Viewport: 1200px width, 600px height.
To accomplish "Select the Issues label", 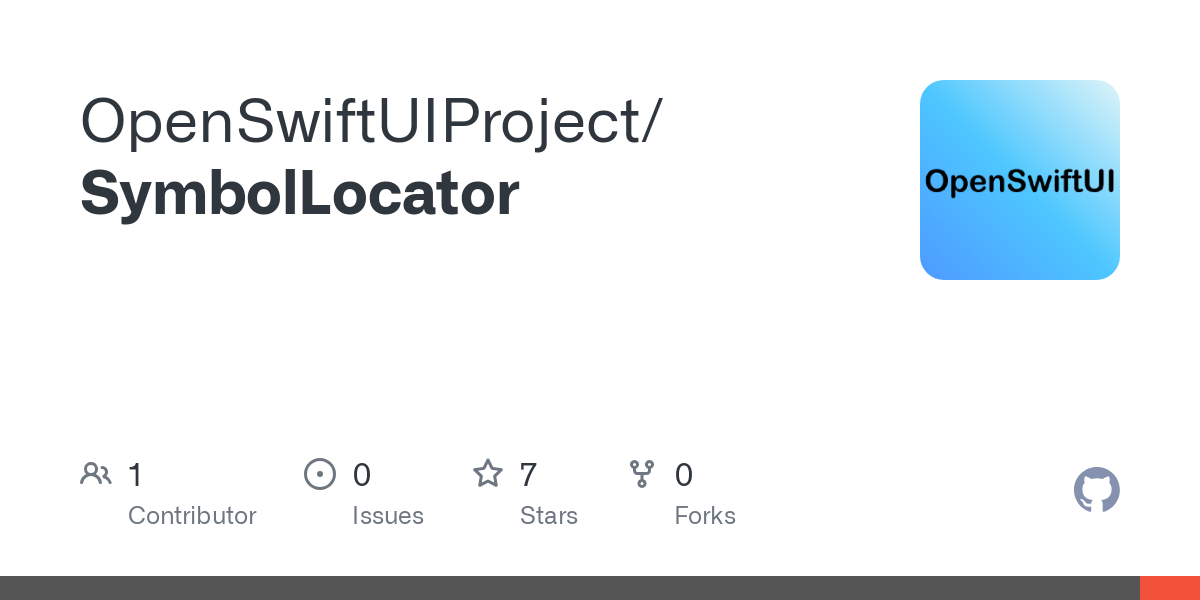I will 388,516.
